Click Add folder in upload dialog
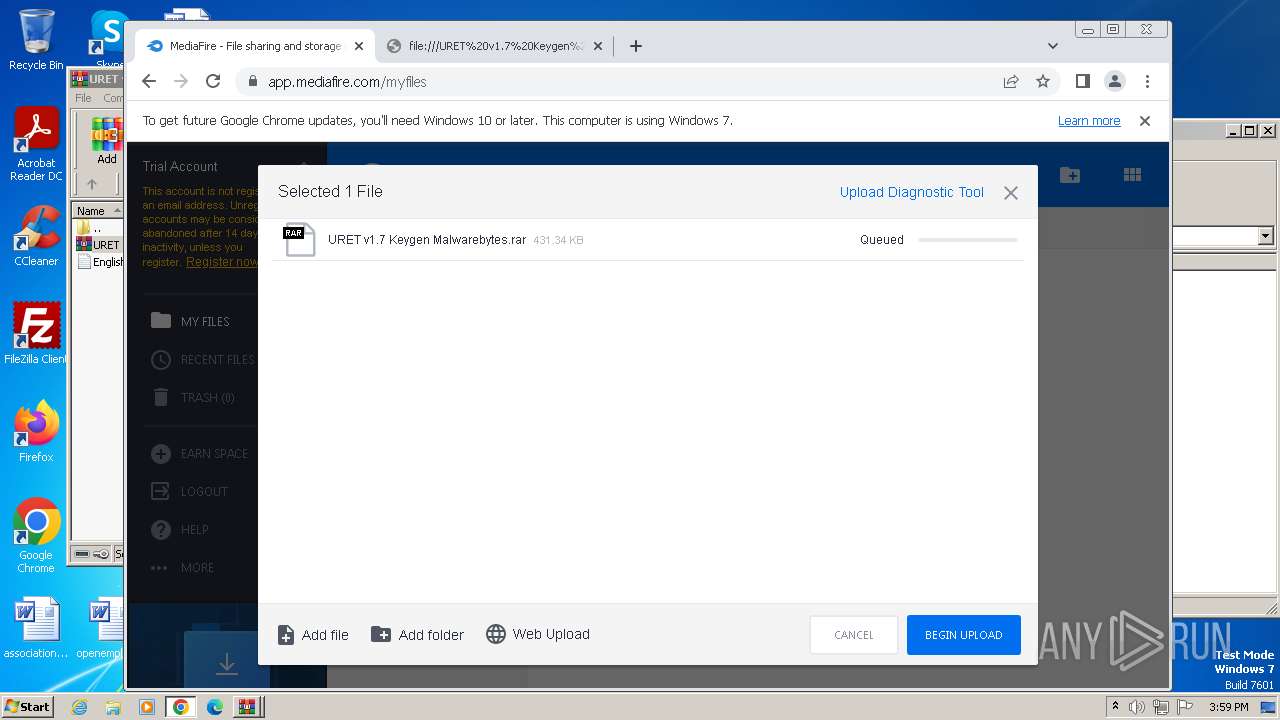Viewport: 1280px width, 720px height. (x=417, y=635)
